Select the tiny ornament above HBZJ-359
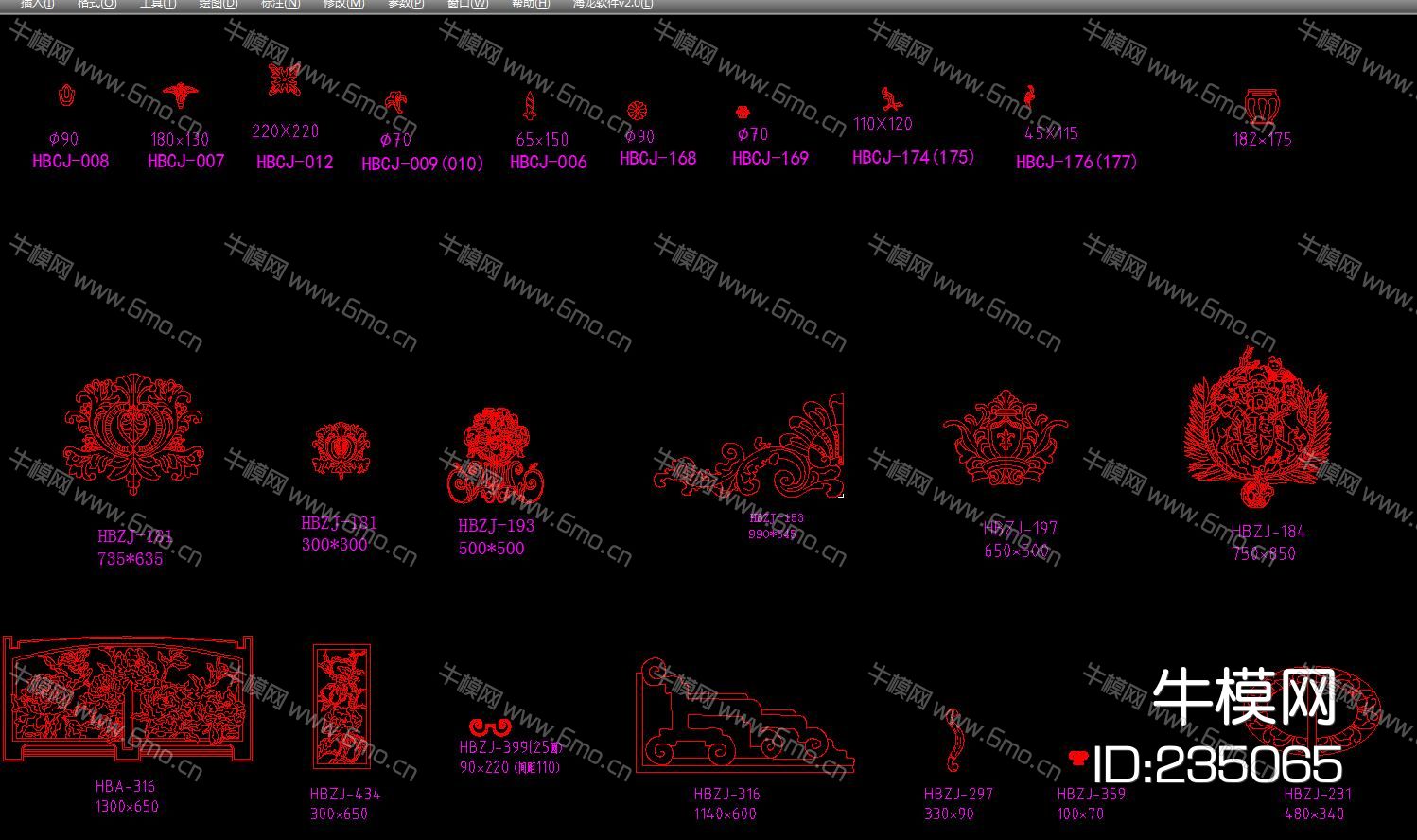 (1076, 757)
